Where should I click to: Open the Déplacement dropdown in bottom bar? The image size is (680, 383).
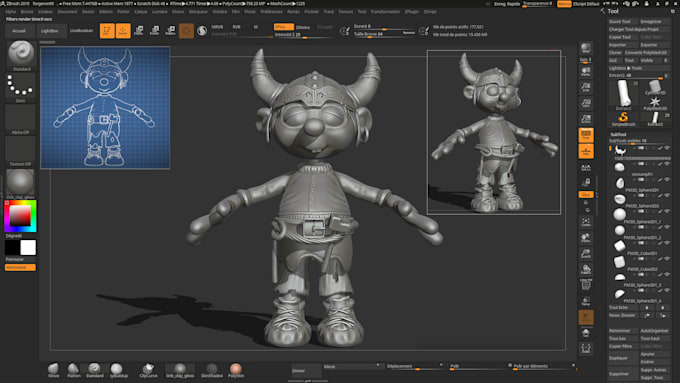415,366
